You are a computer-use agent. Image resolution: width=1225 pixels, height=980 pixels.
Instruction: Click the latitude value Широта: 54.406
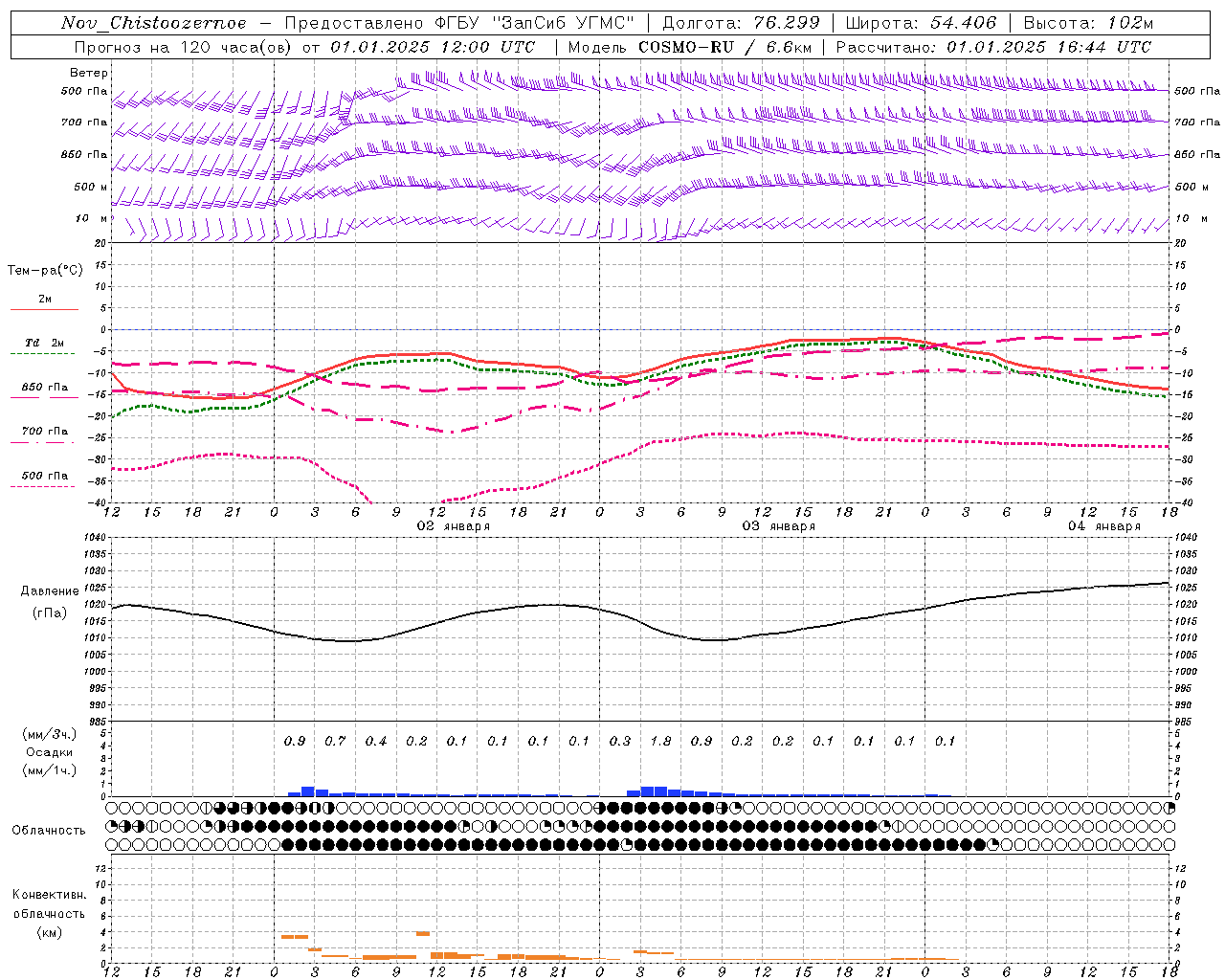[x=921, y=23]
